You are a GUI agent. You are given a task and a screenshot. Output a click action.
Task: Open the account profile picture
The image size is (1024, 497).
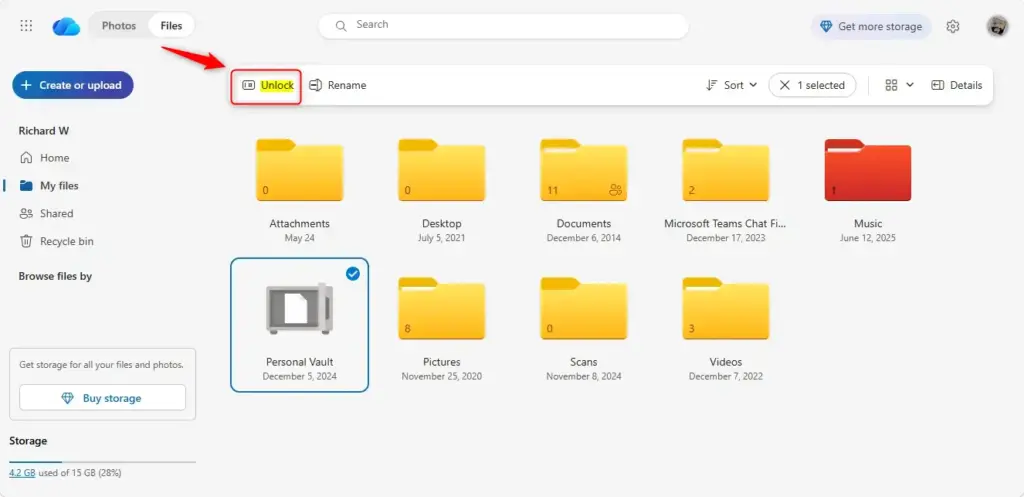[x=997, y=26]
